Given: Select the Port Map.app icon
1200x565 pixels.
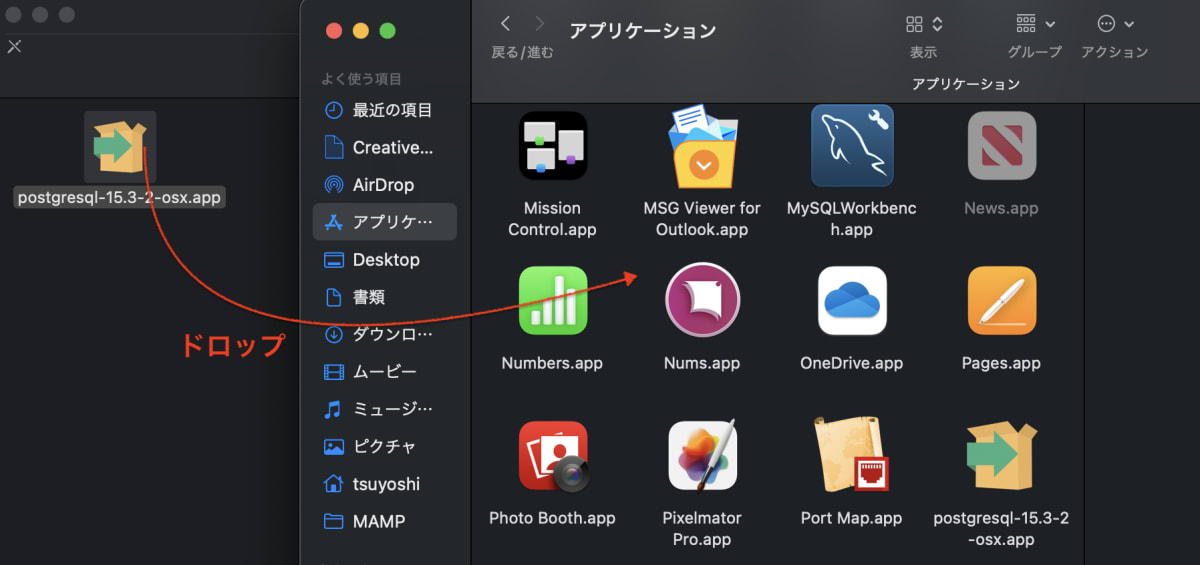Looking at the screenshot, I should click(852, 455).
